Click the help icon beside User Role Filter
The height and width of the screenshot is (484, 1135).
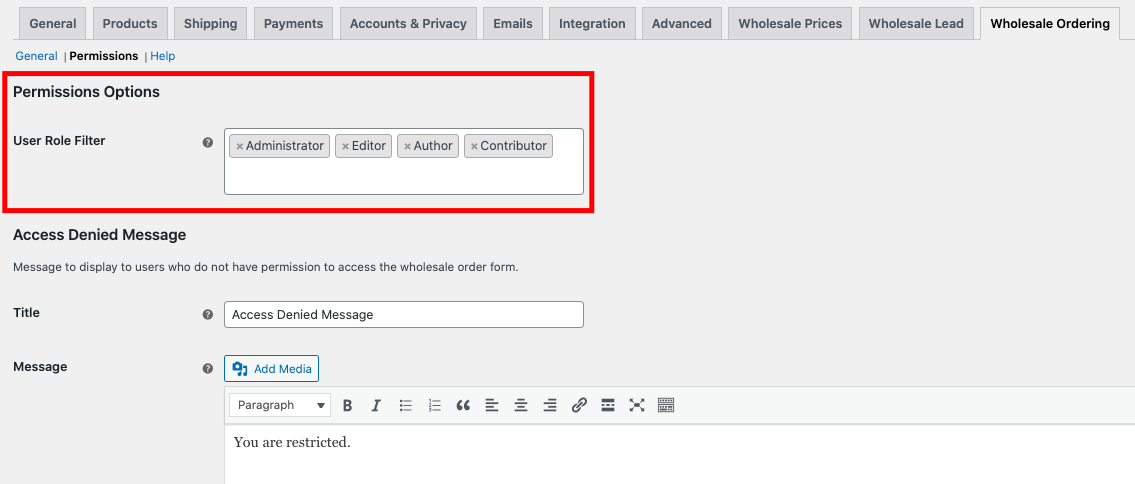[x=208, y=142]
